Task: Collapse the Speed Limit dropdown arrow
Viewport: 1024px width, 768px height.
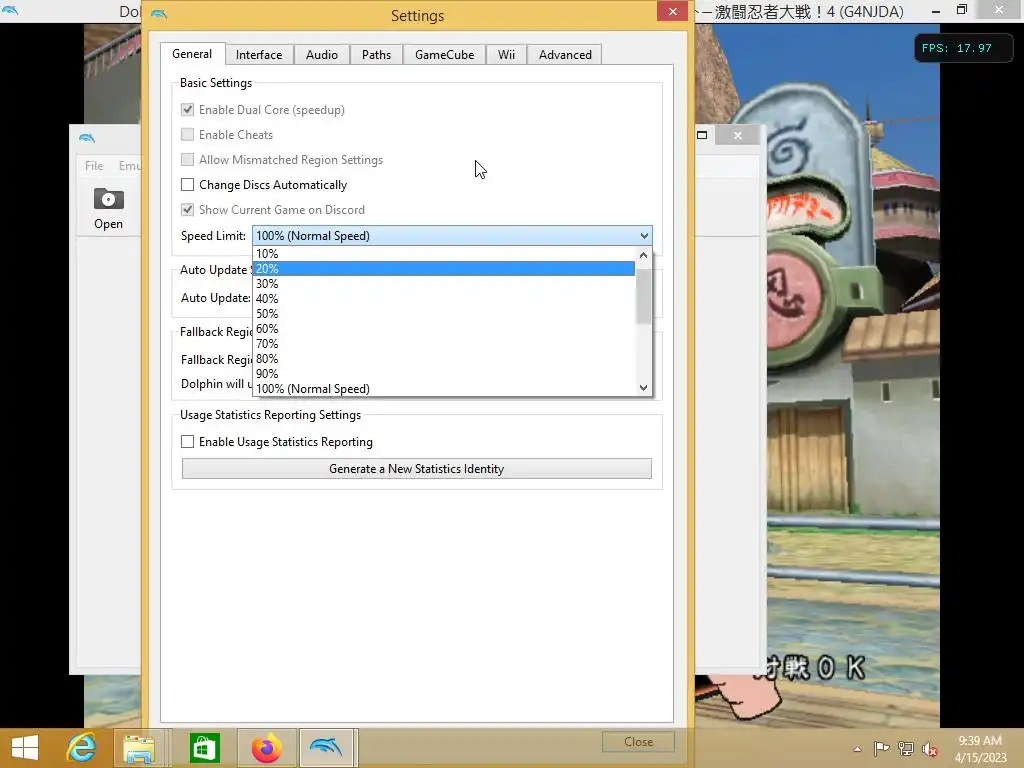Action: click(x=644, y=236)
